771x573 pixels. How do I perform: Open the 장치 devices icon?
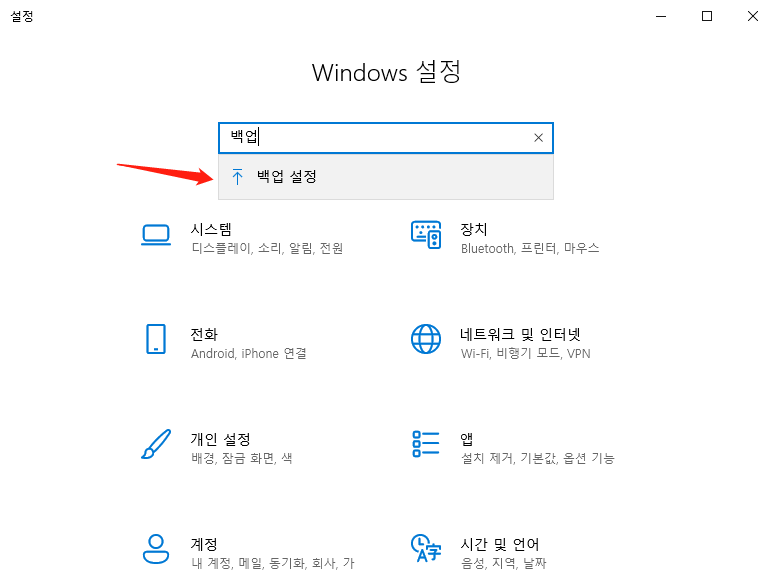click(426, 235)
